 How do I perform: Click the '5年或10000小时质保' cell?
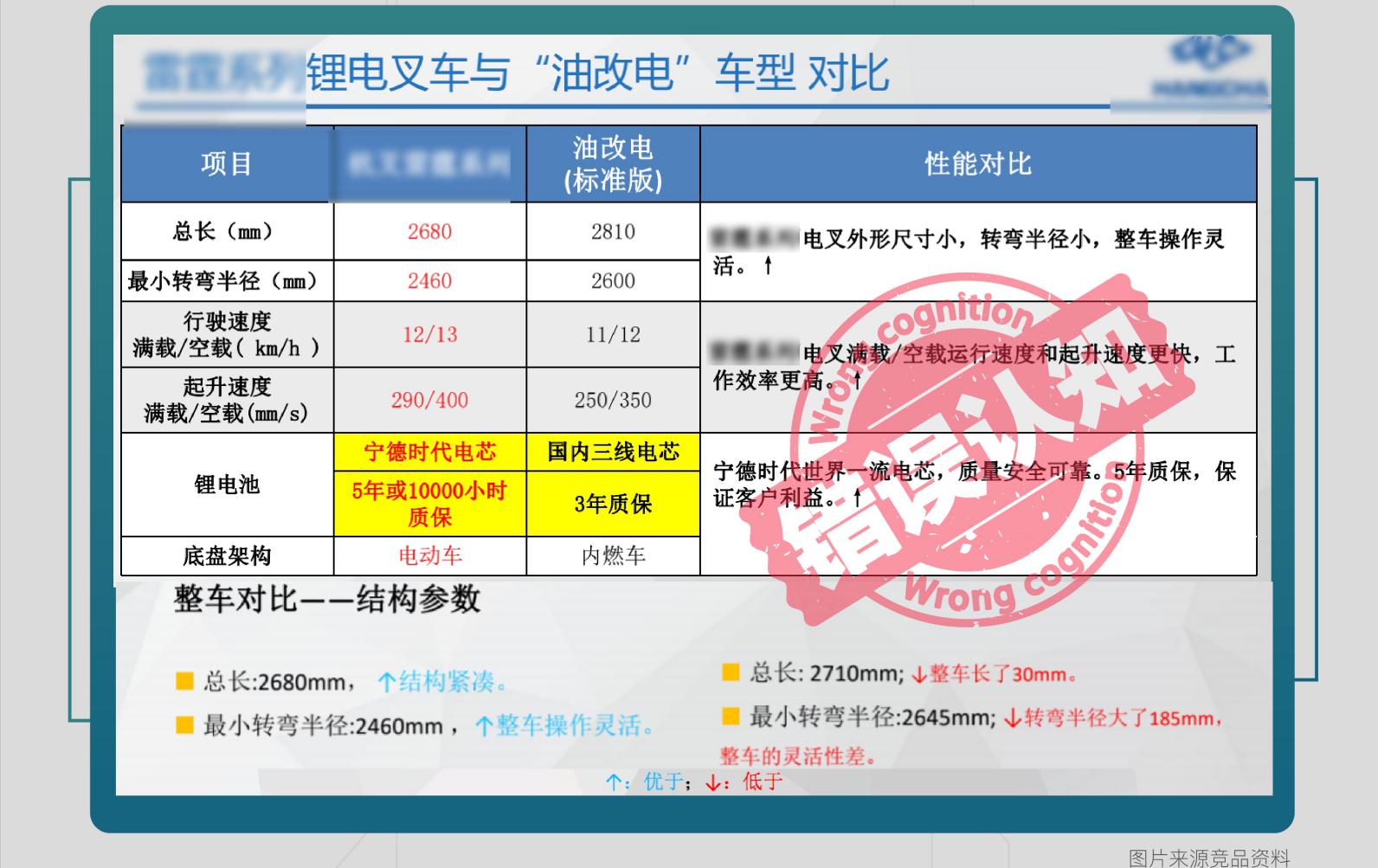pos(430,504)
